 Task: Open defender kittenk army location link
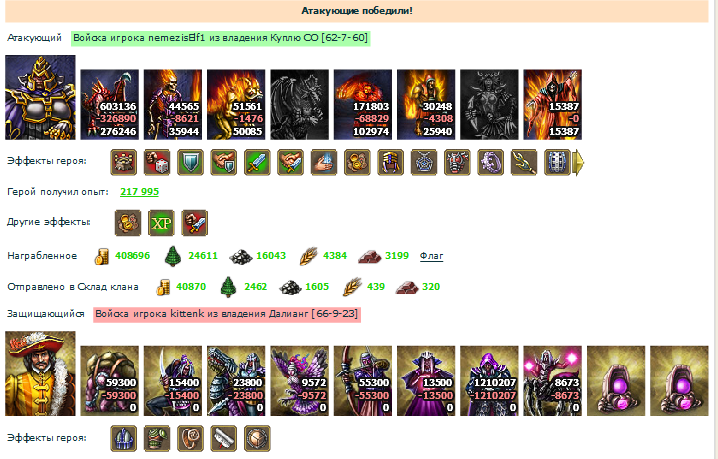[227, 314]
